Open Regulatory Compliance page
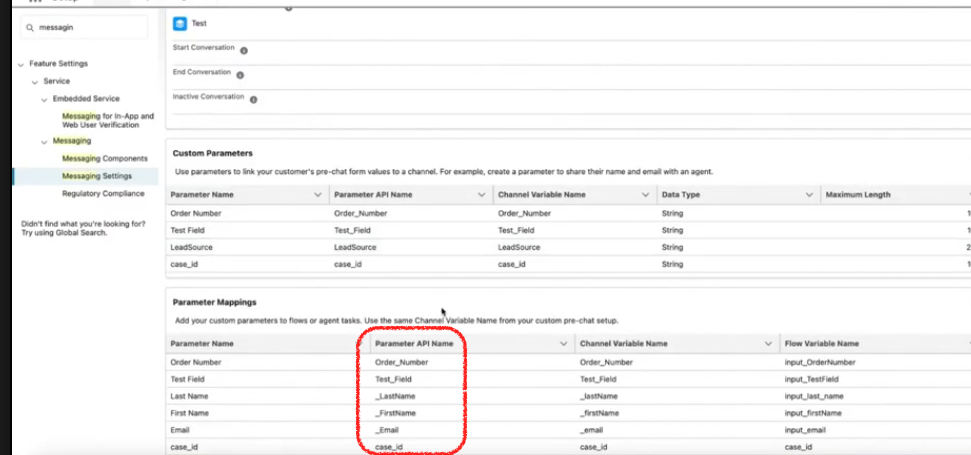Viewport: 971px width, 455px height. pyautogui.click(x=103, y=194)
